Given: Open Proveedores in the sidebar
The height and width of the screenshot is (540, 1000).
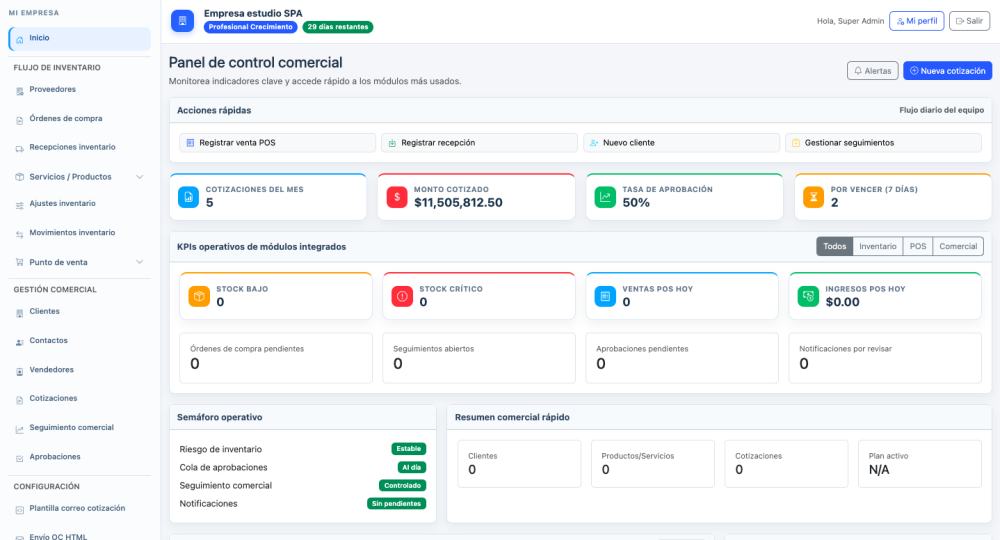Looking at the screenshot, I should [52, 89].
